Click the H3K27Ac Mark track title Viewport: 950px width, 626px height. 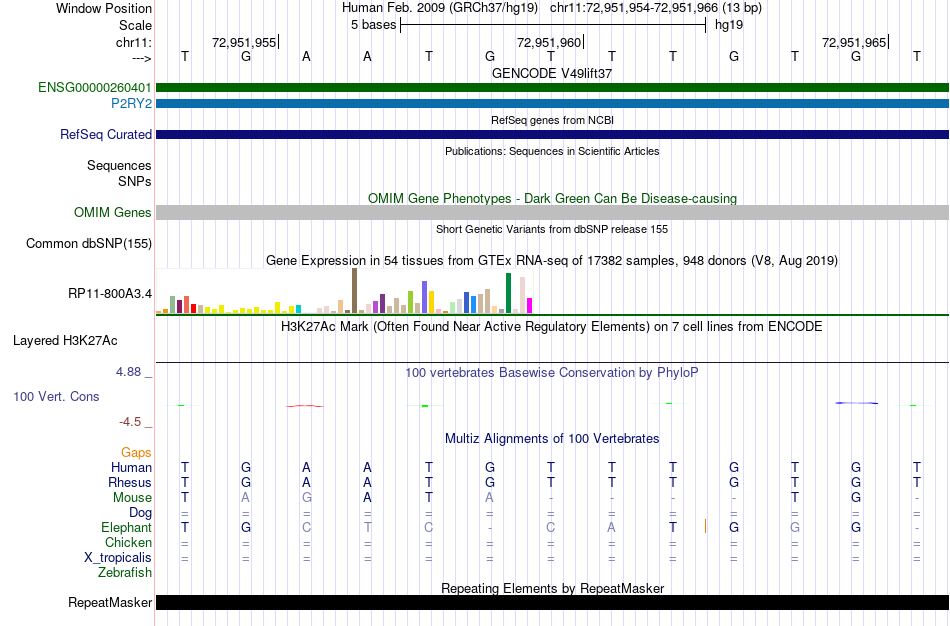(x=552, y=327)
